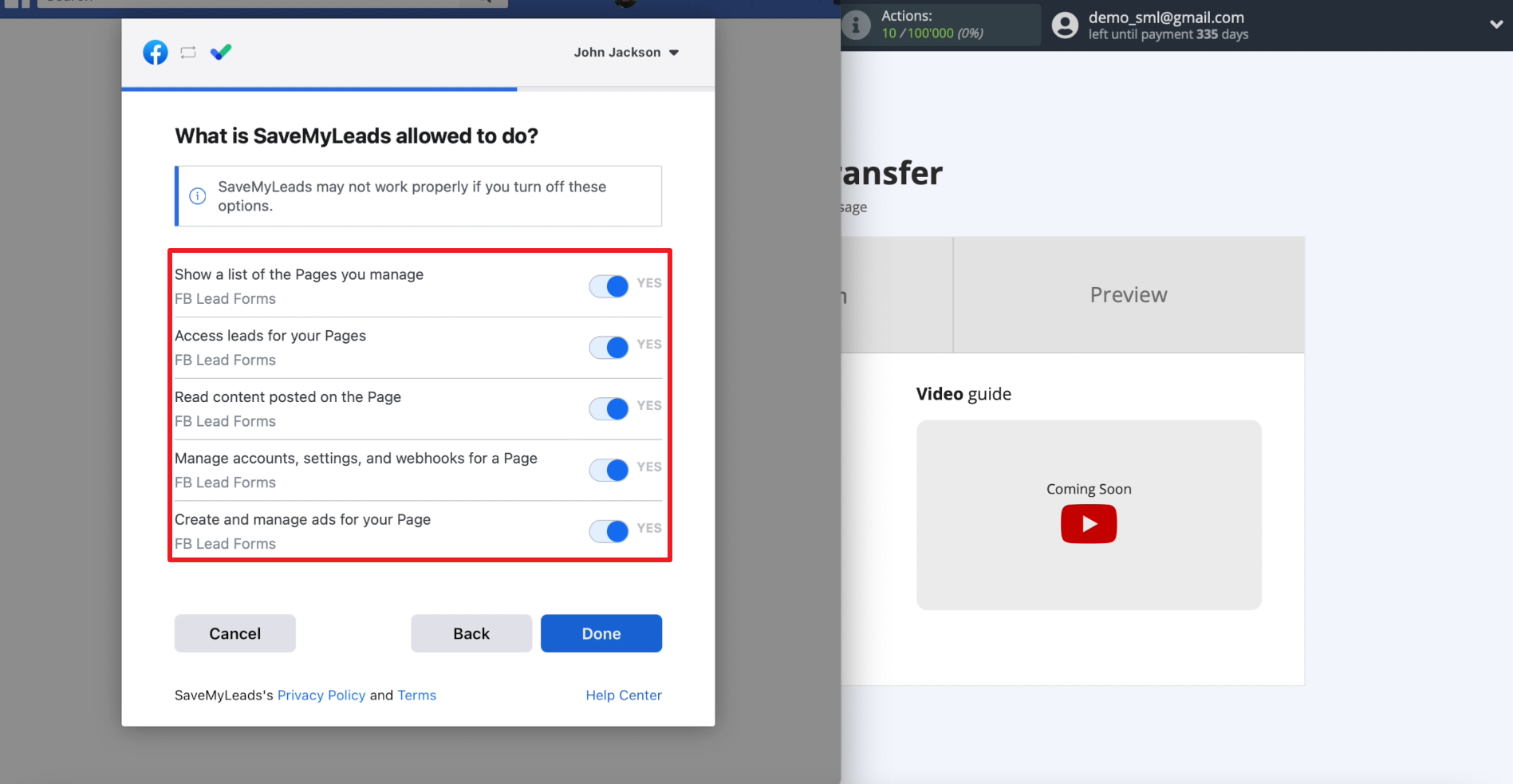Viewport: 1513px width, 784px height.
Task: Toggle off Create and manage ads permission
Action: pos(609,531)
